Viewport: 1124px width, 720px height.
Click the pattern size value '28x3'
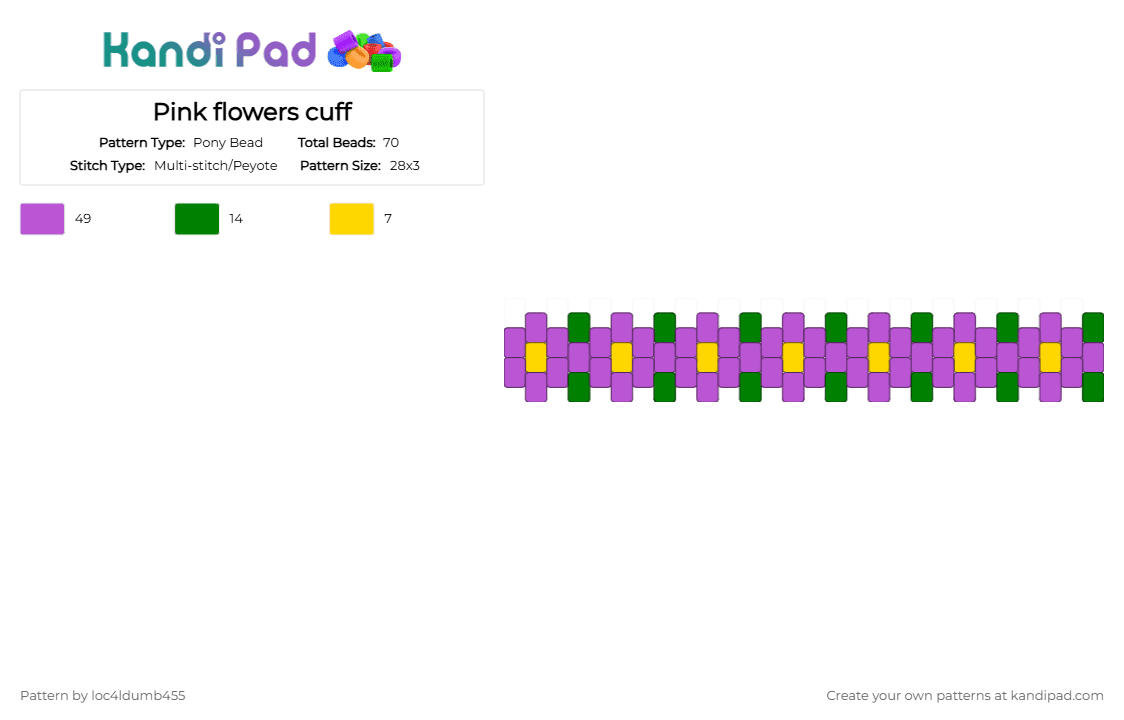click(x=405, y=166)
